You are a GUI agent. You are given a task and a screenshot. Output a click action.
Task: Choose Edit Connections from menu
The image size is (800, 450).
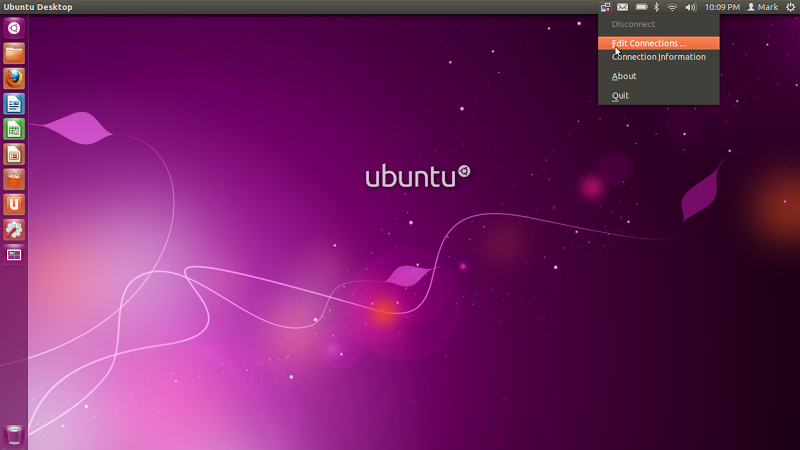point(659,43)
